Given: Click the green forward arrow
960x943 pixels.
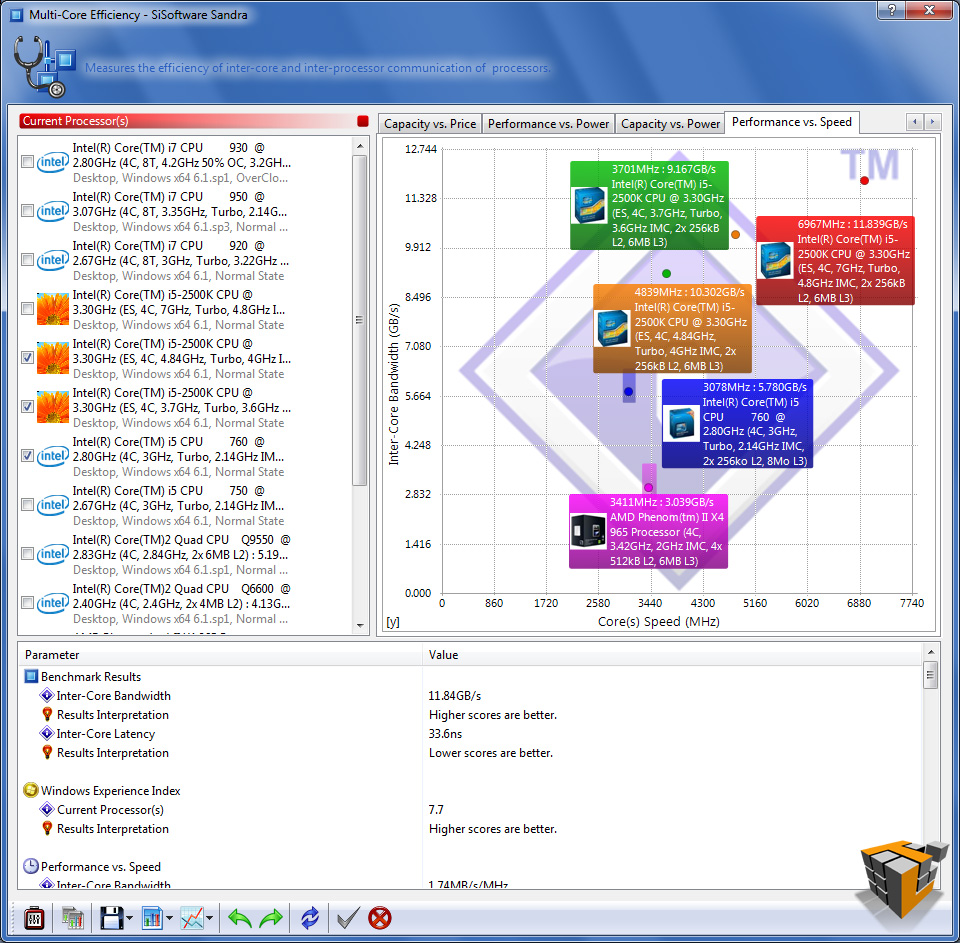Looking at the screenshot, I should (x=271, y=918).
